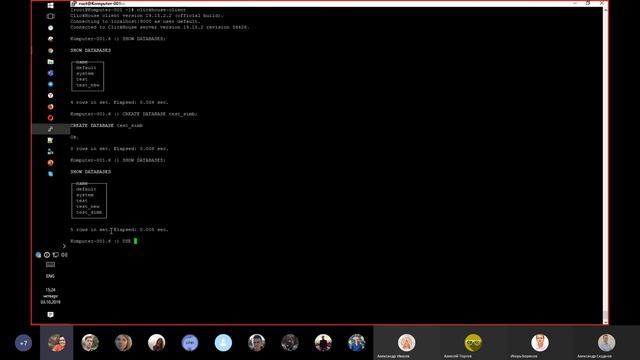This screenshot has width=640, height=360.
Task: Click the PuTTY window title bar text
Action: point(101,4)
